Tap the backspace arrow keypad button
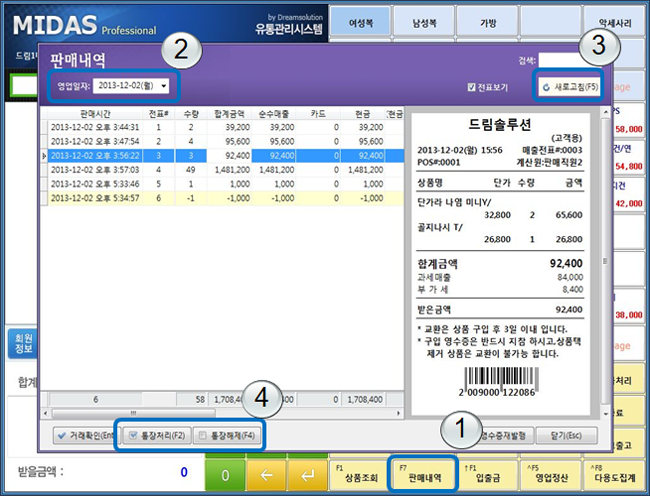The image size is (650, 496). (x=266, y=475)
